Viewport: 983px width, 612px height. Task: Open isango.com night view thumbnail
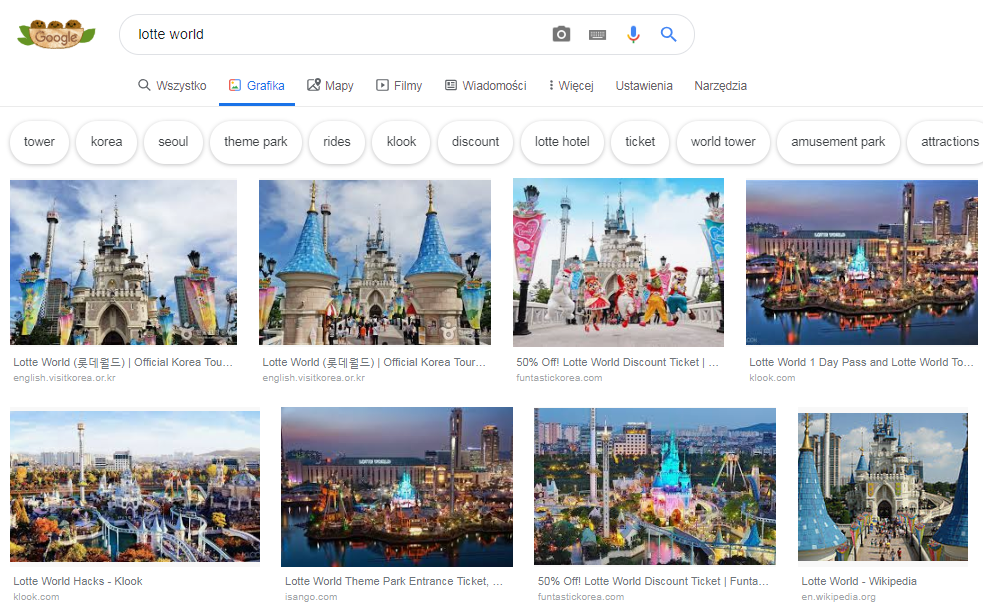(397, 487)
